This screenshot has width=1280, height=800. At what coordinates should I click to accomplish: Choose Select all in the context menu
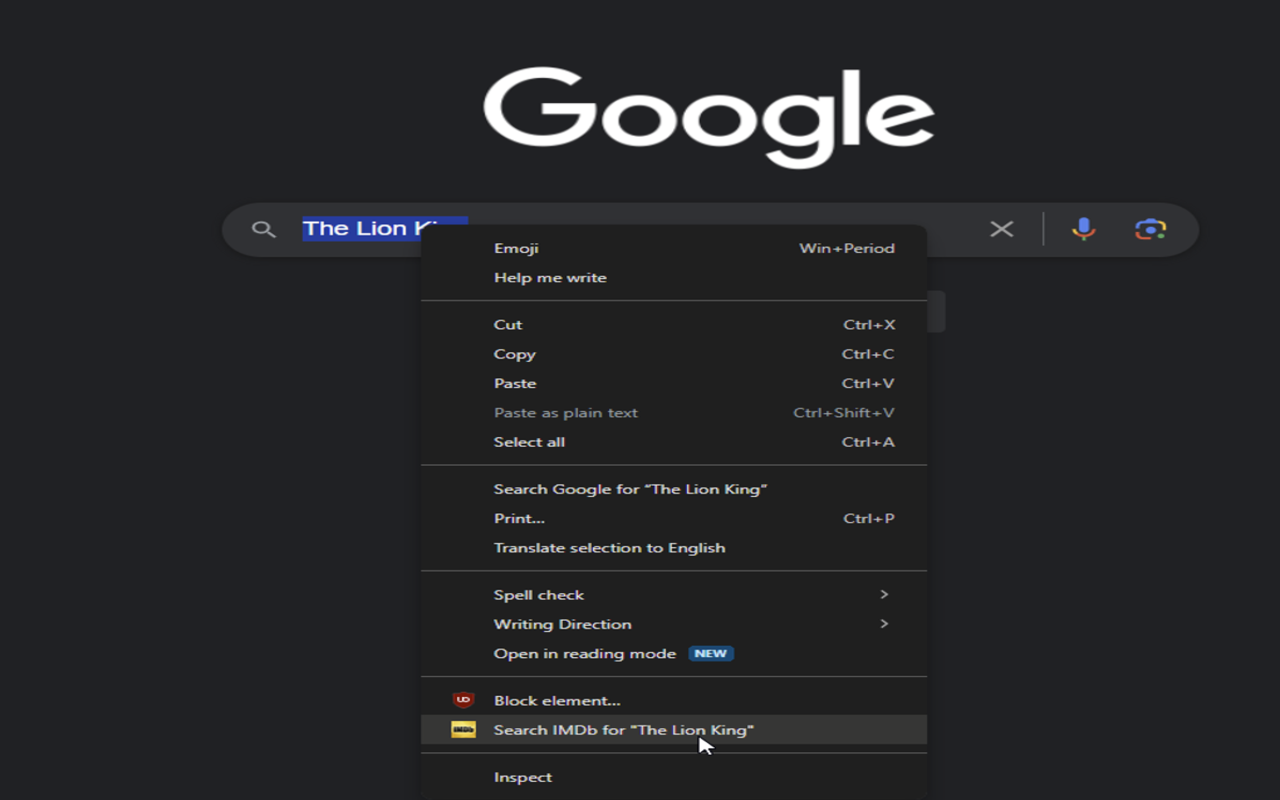click(674, 442)
